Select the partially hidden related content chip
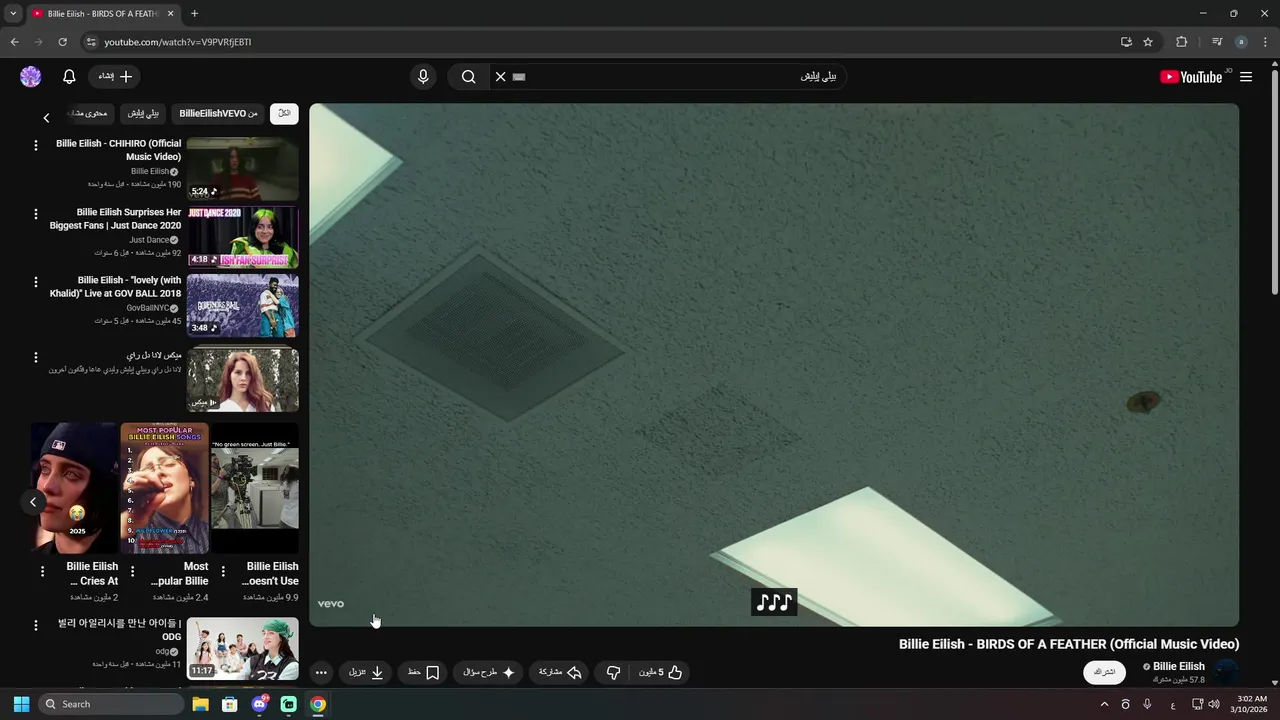 (x=88, y=113)
